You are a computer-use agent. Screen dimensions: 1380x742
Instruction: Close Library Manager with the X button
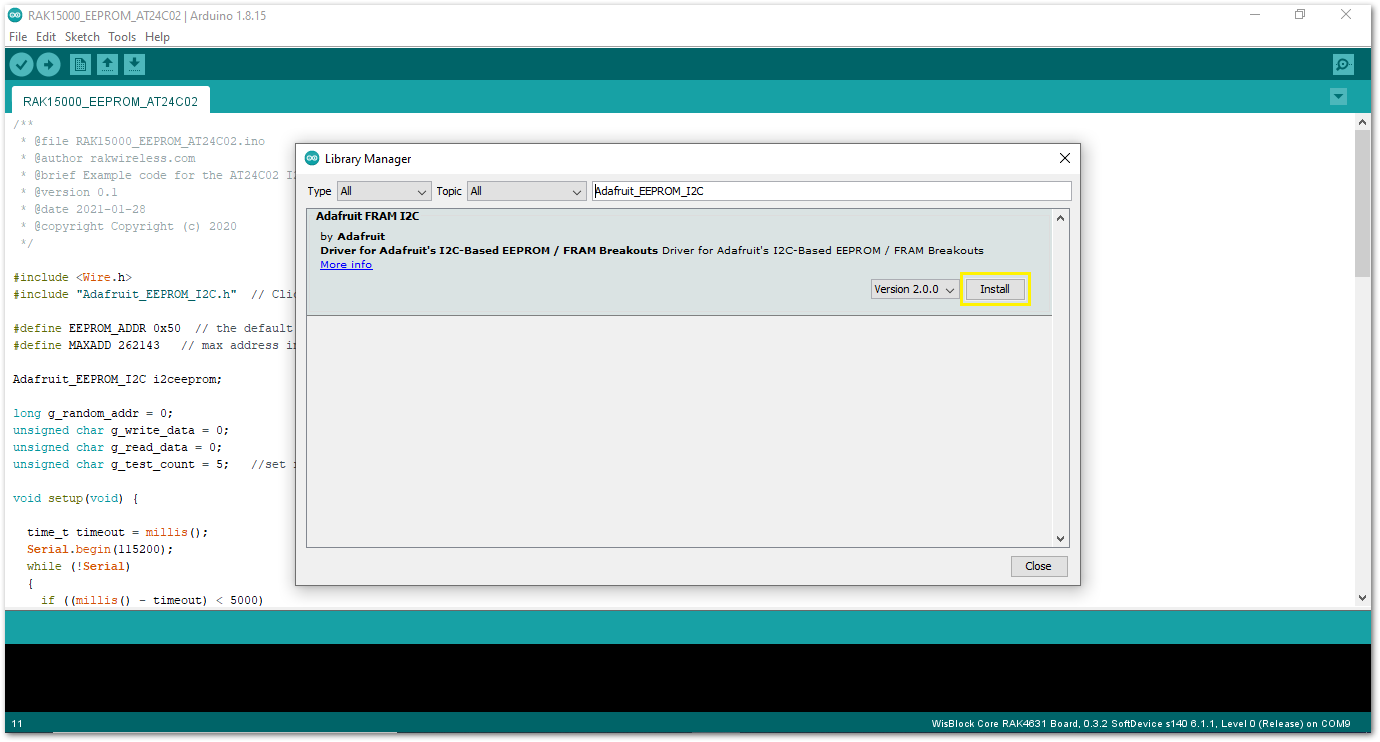[x=1065, y=158]
